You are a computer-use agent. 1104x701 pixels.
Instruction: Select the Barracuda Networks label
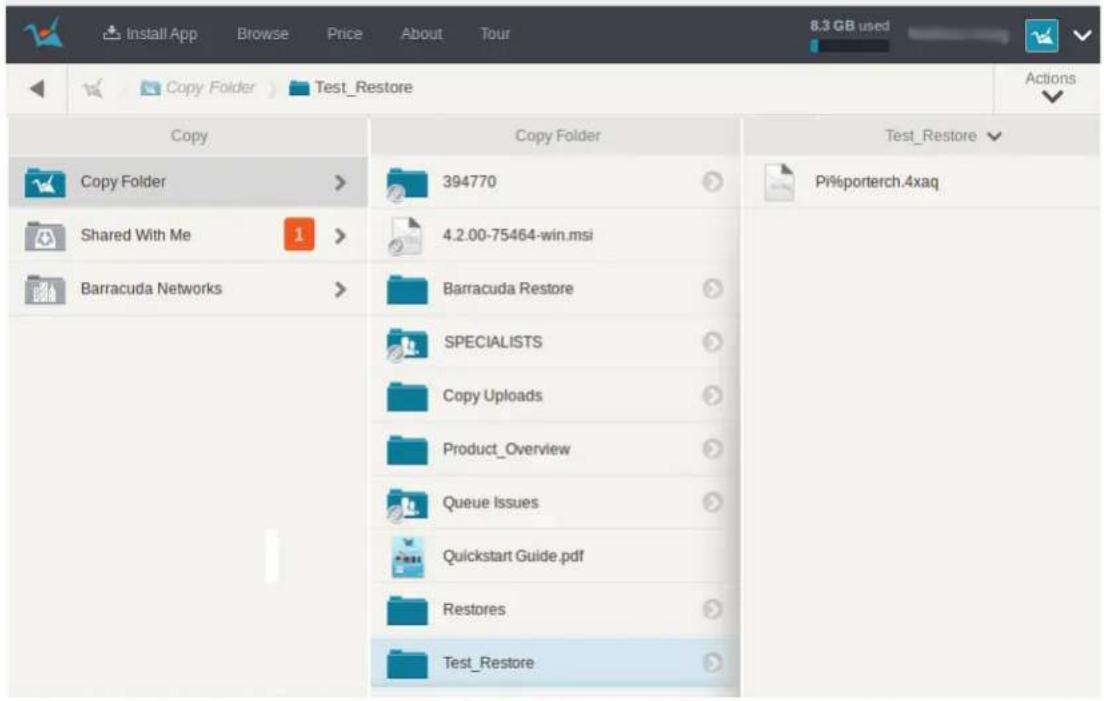click(x=151, y=289)
